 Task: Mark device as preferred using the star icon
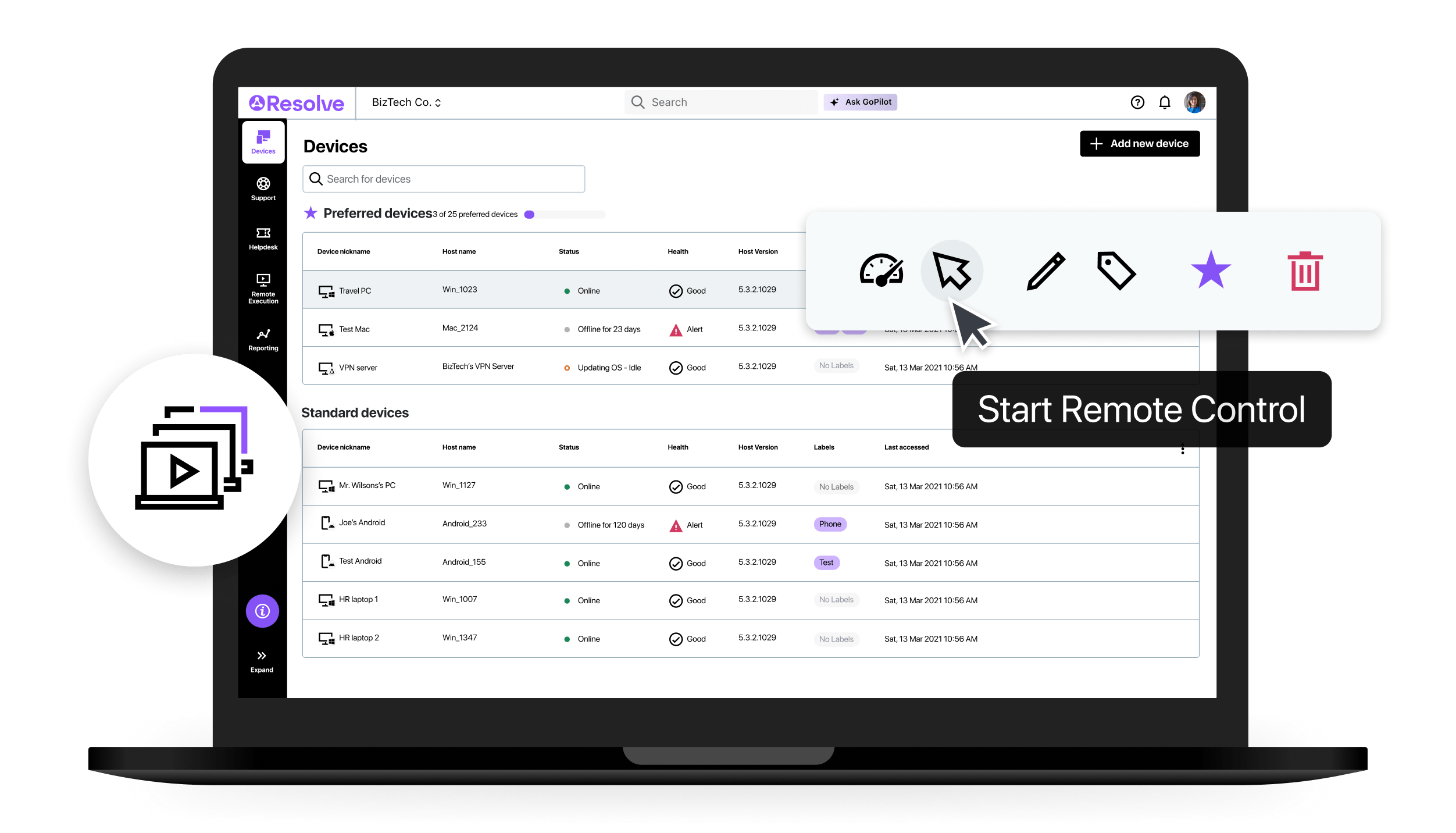1211,270
